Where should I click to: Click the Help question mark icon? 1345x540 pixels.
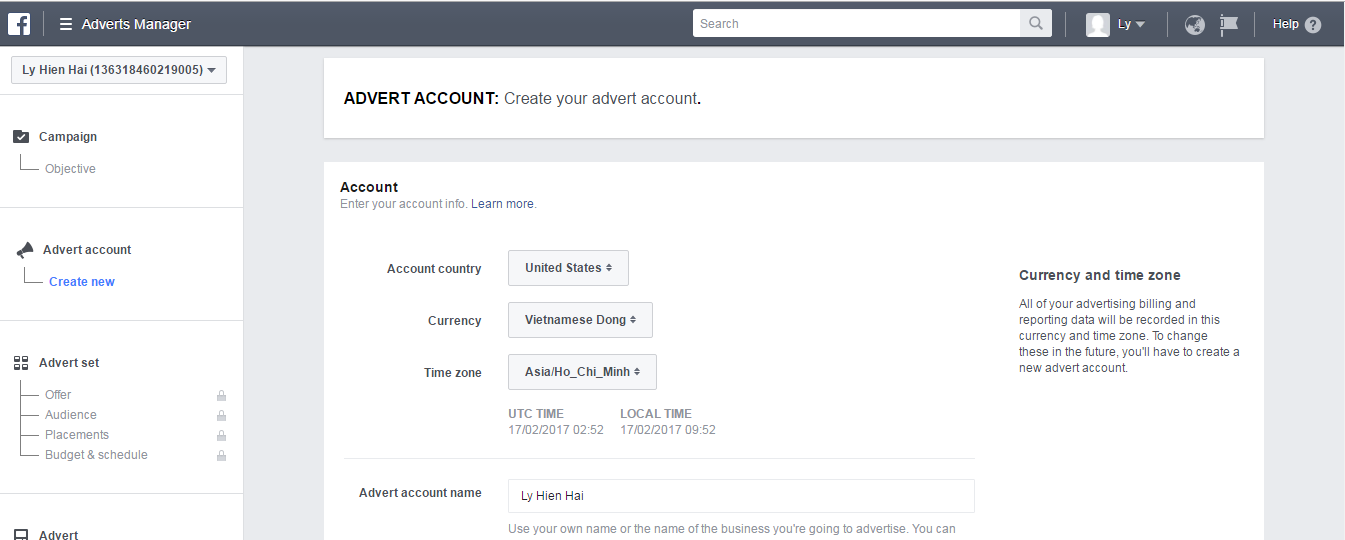pyautogui.click(x=1312, y=25)
